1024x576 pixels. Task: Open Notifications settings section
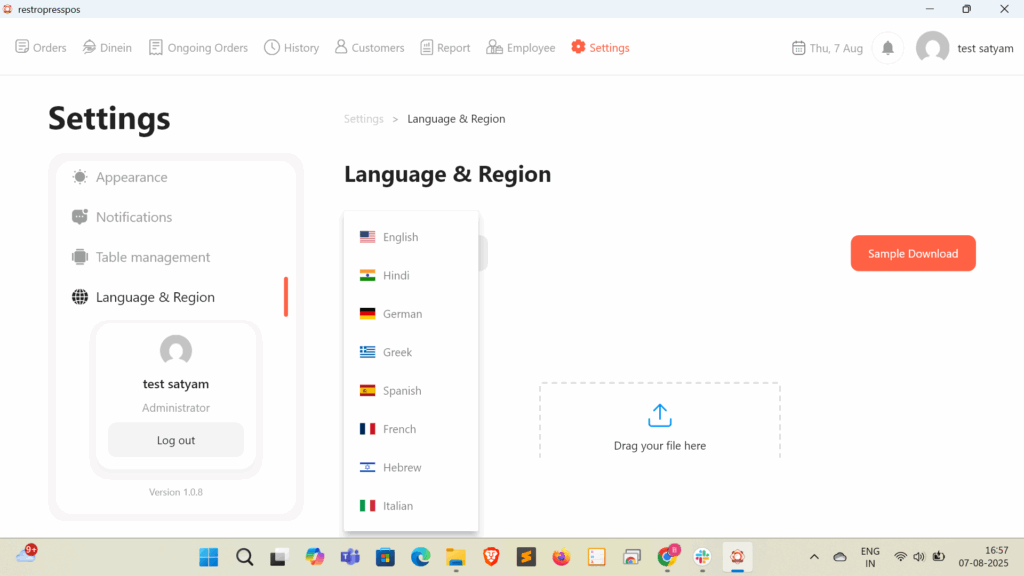click(x=133, y=217)
